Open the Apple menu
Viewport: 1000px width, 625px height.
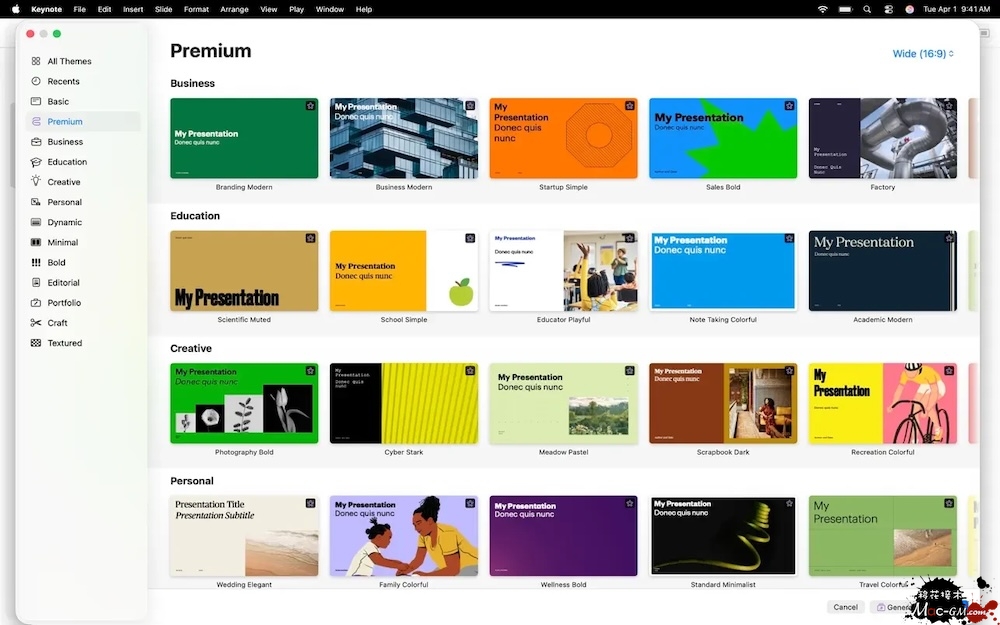click(x=15, y=9)
